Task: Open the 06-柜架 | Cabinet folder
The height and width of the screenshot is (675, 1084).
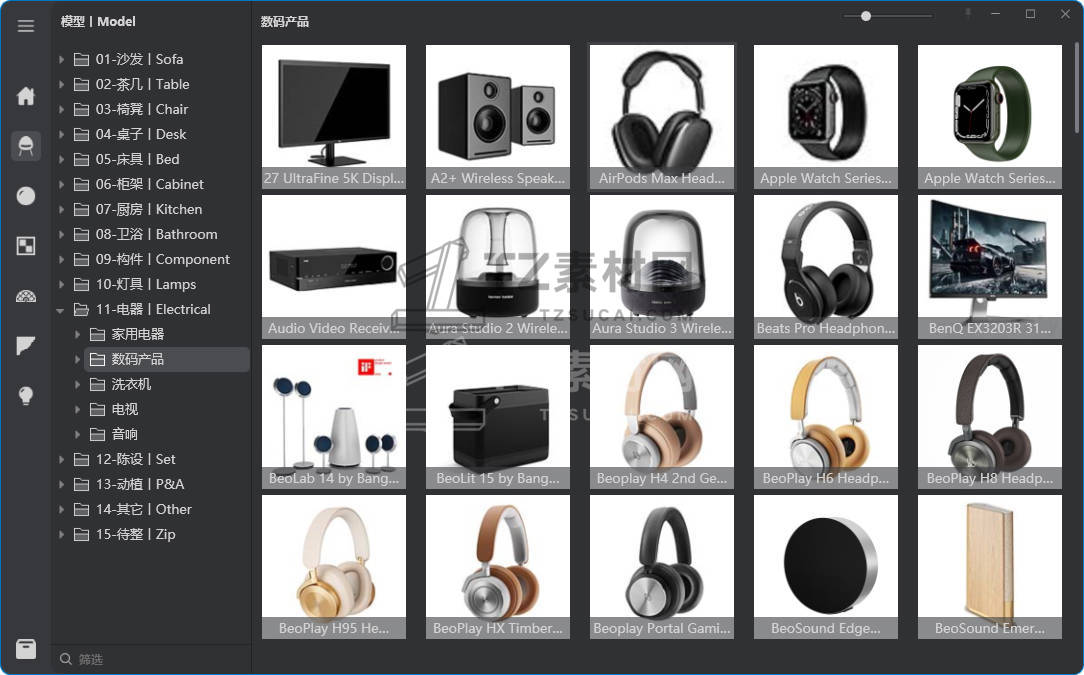Action: tap(151, 185)
